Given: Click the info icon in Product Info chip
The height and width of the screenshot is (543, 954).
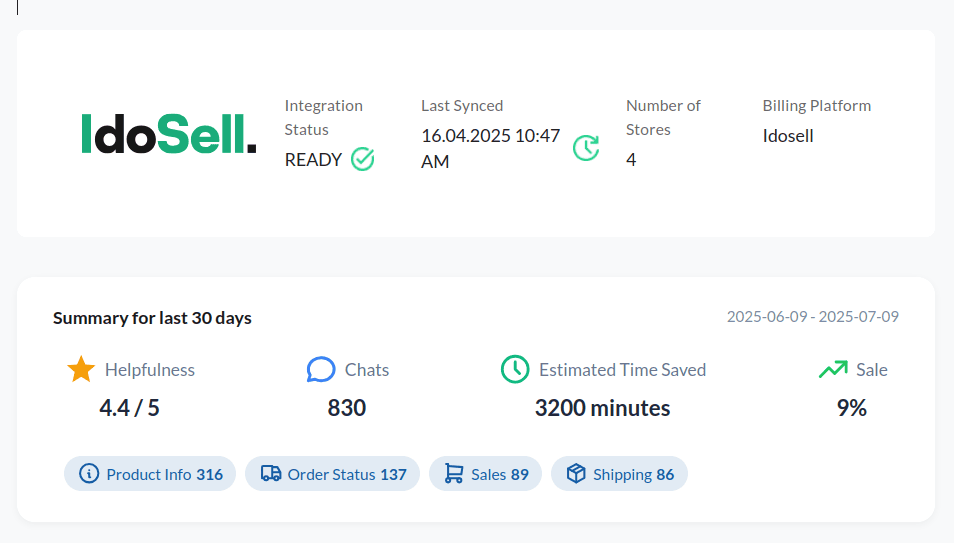Looking at the screenshot, I should [x=89, y=474].
